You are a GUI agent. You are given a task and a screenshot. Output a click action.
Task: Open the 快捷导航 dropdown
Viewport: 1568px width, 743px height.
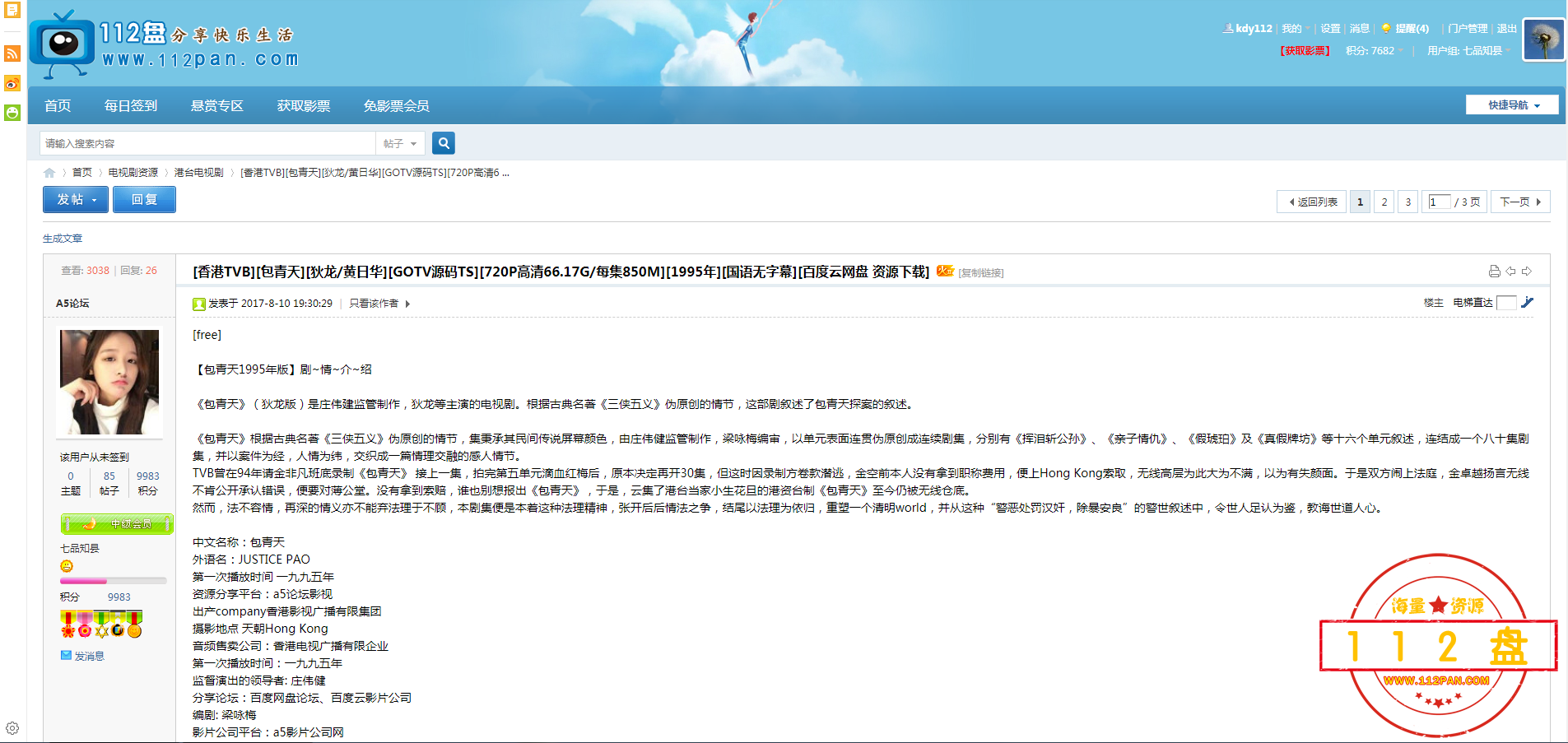[1512, 105]
